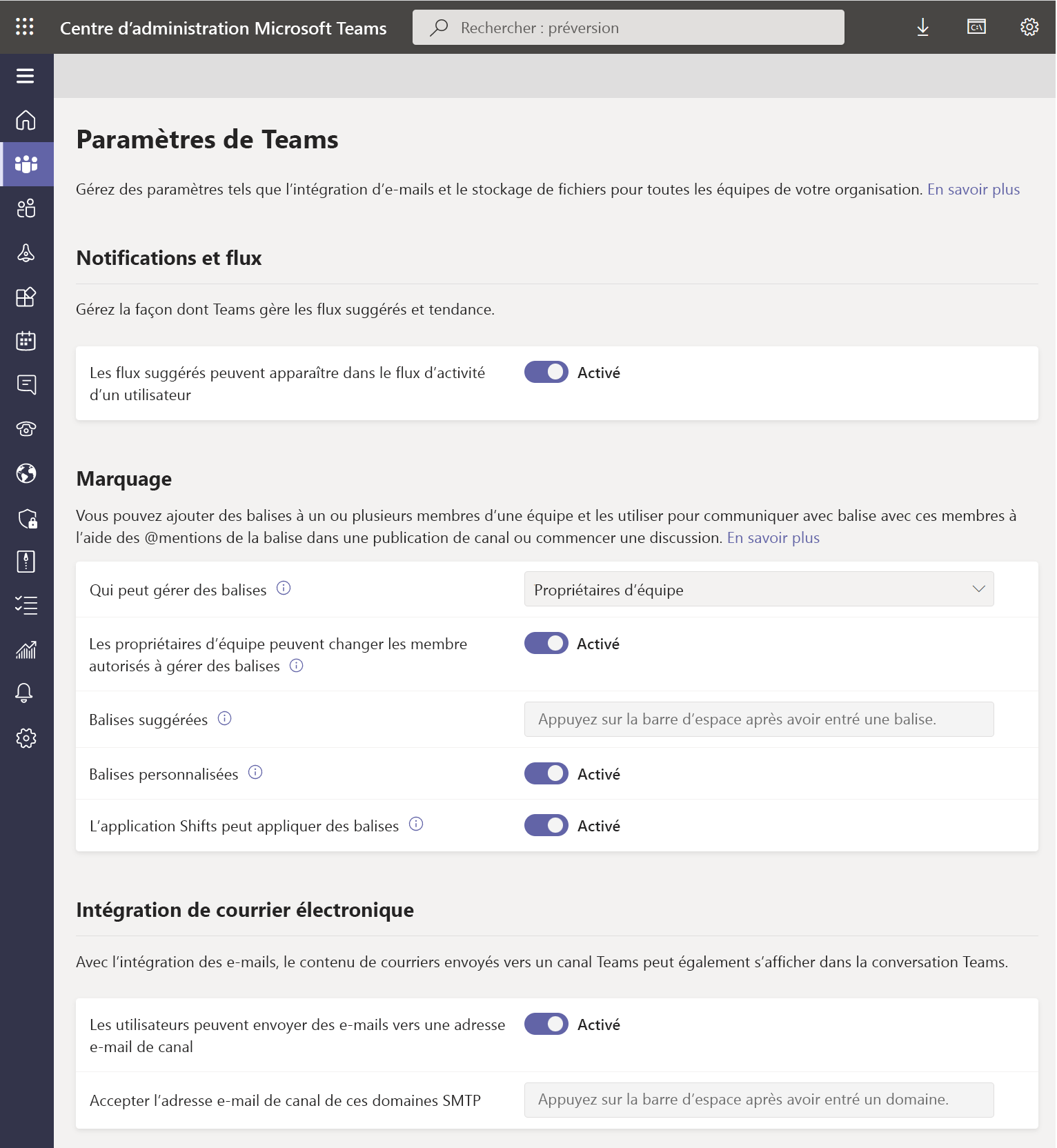Image resolution: width=1057 pixels, height=1148 pixels.
Task: Disable the suggested feeds toggle (flux suggérés)
Action: pos(546,372)
